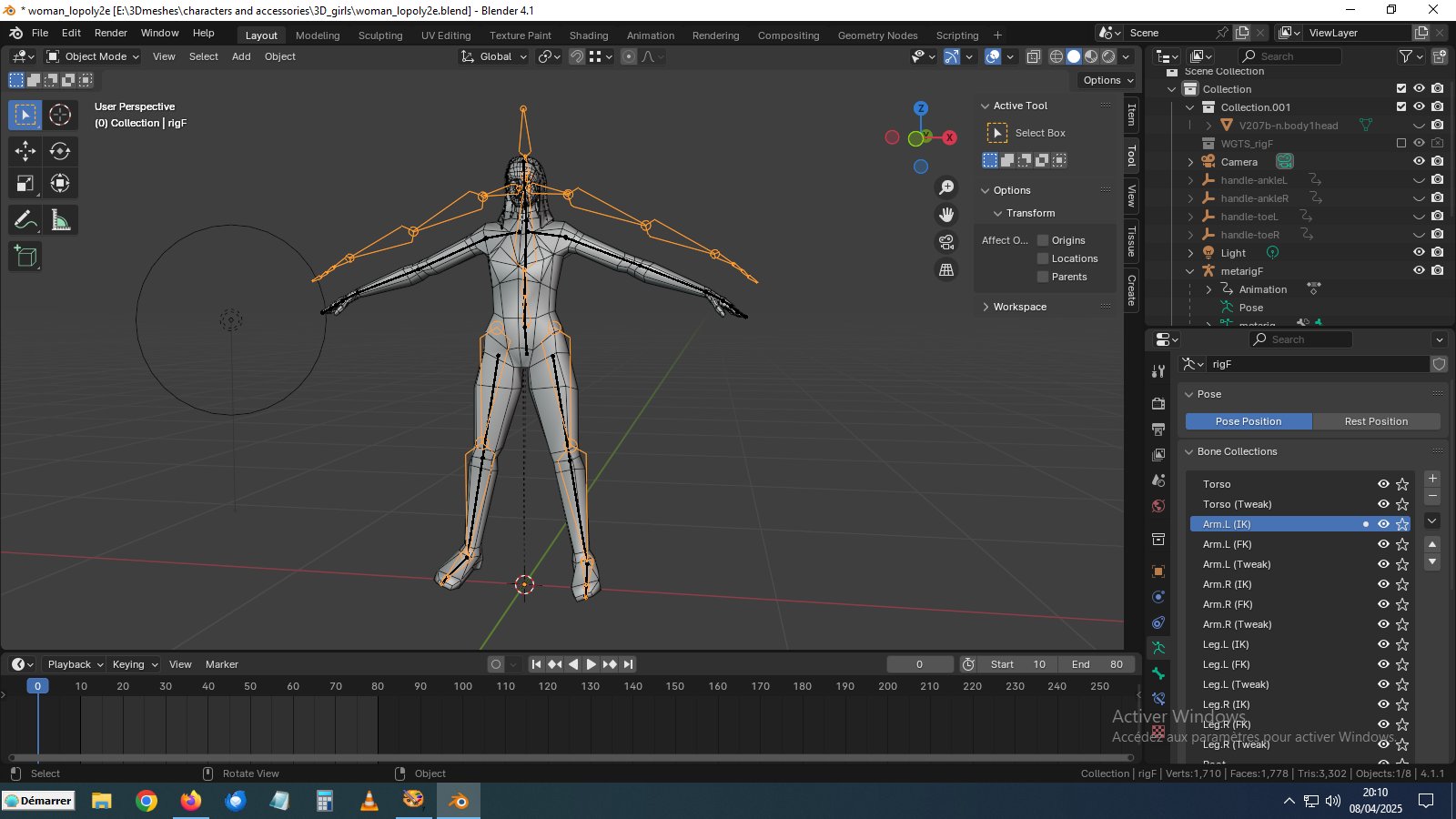Activate the Move tool
Image resolution: width=1456 pixels, height=819 pixels.
pos(25,151)
